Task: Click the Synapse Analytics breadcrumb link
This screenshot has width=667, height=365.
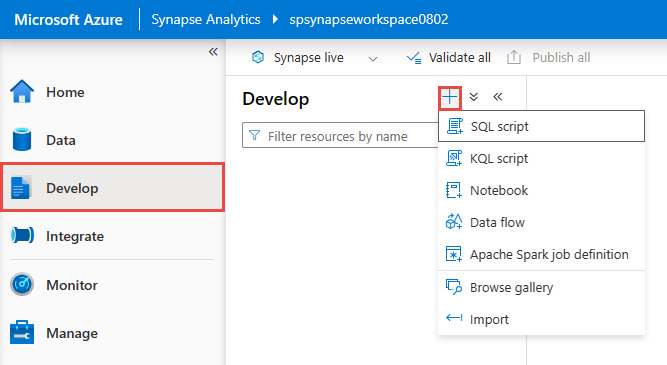Action: tap(206, 20)
